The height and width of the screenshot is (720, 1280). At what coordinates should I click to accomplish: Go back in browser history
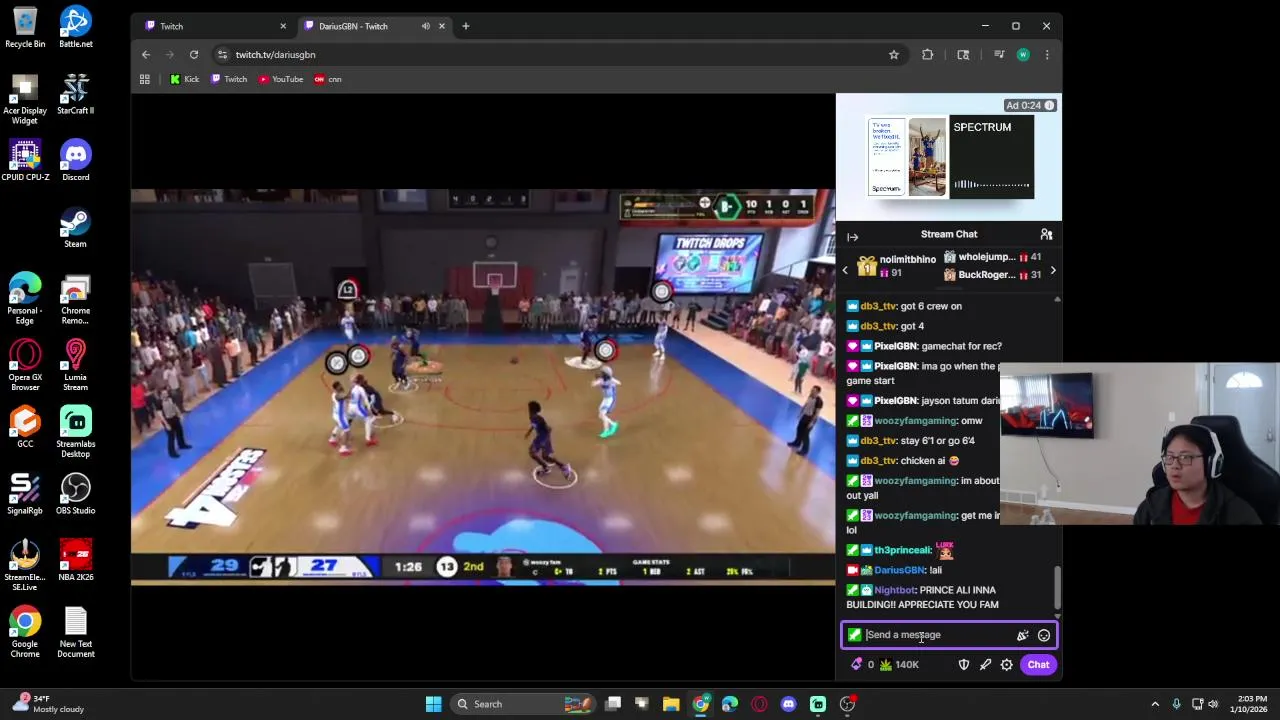[146, 55]
